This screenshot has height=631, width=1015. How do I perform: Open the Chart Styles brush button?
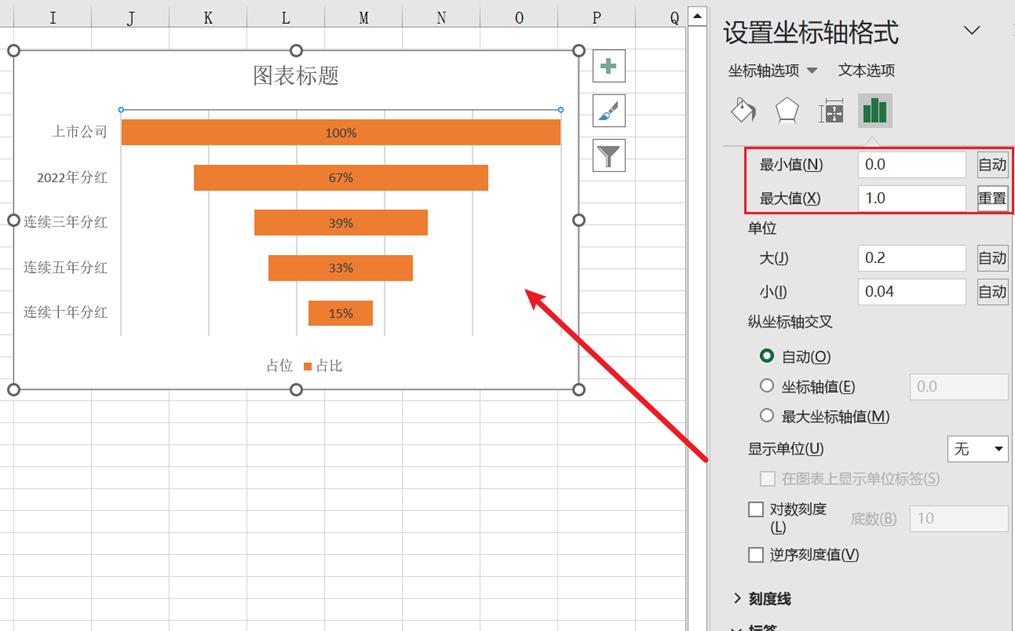[608, 111]
